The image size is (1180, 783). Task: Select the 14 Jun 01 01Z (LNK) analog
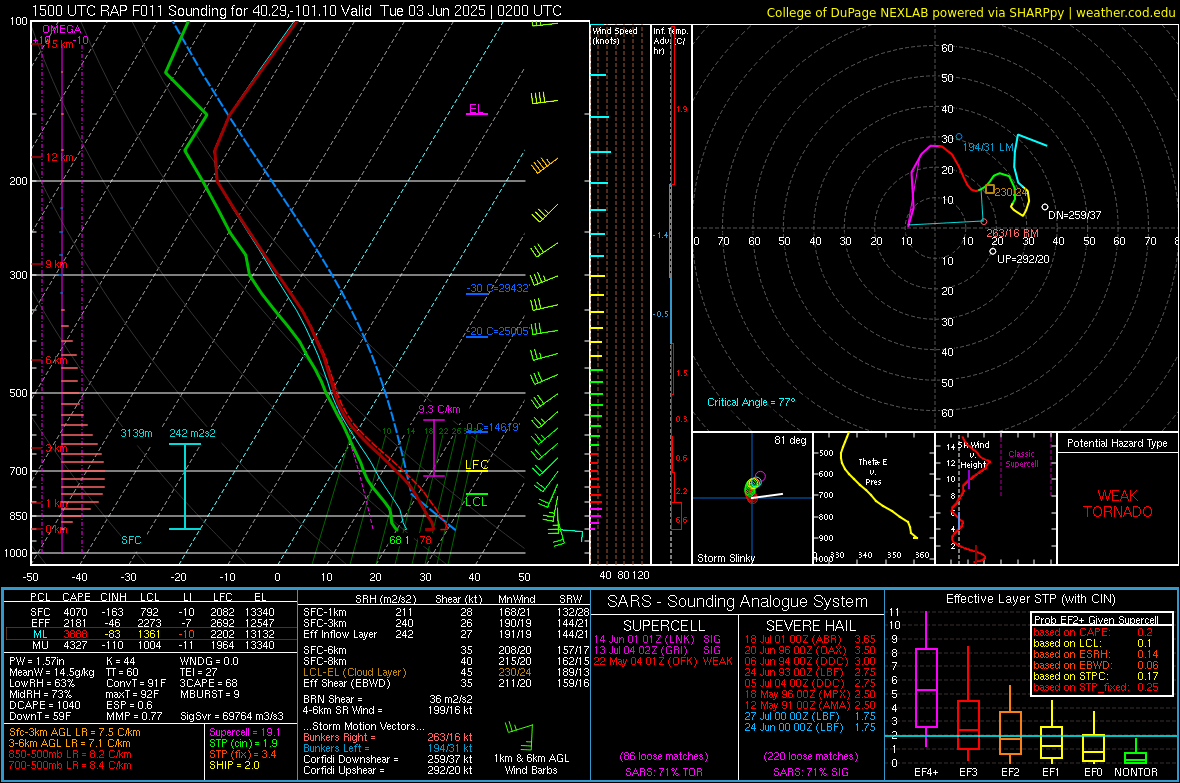(658, 639)
